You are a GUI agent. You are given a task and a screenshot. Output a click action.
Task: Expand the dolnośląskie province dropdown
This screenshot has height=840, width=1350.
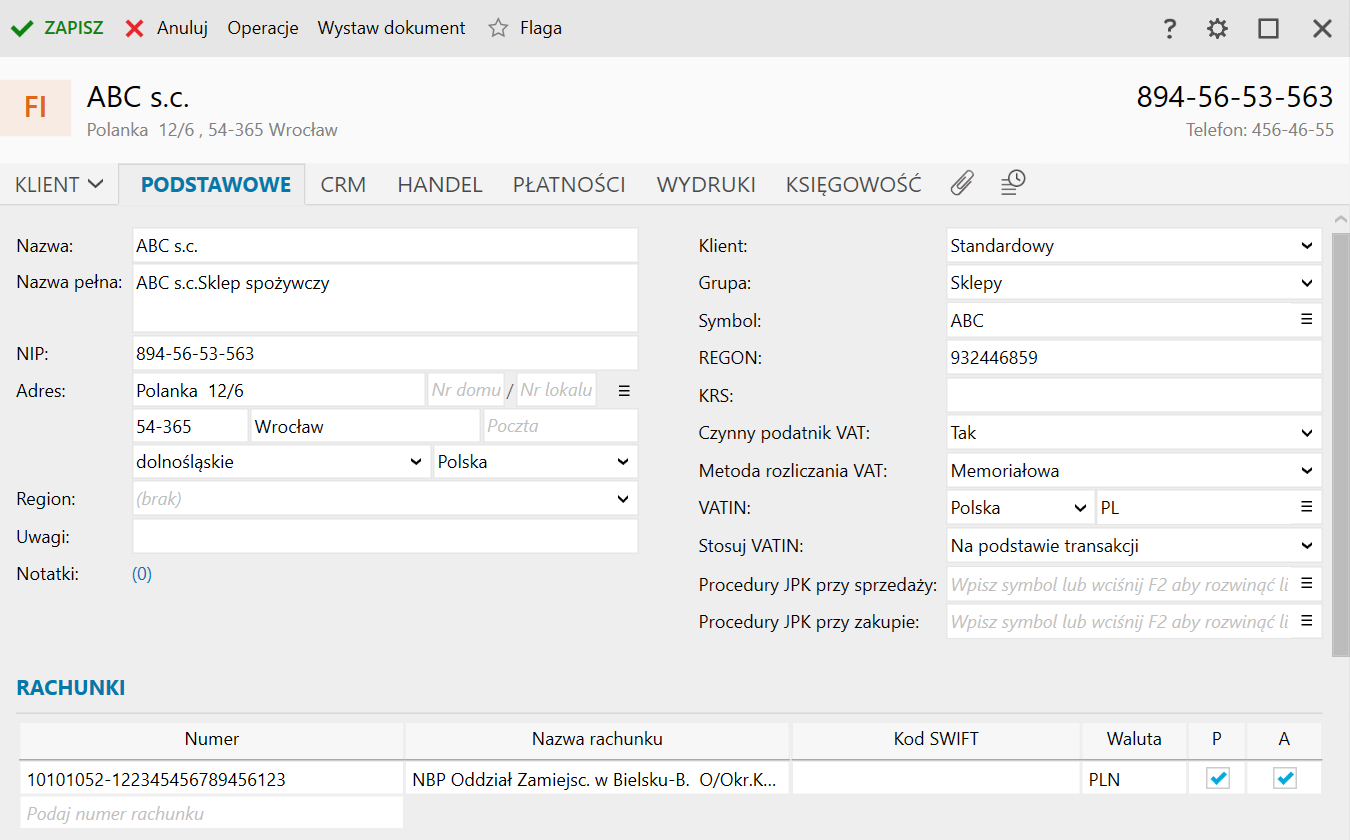click(416, 462)
